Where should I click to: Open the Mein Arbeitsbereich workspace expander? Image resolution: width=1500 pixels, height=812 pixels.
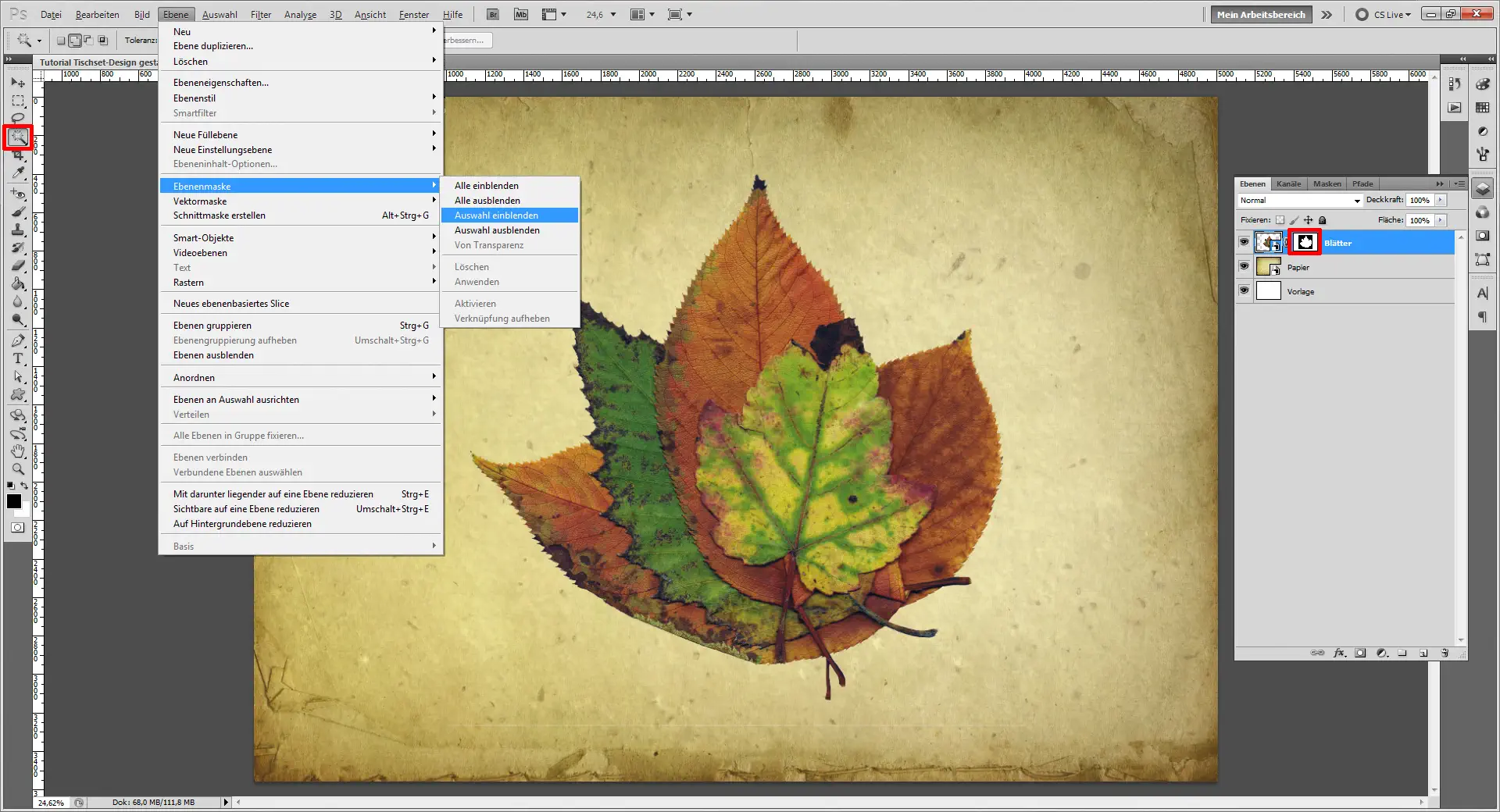(x=1327, y=15)
